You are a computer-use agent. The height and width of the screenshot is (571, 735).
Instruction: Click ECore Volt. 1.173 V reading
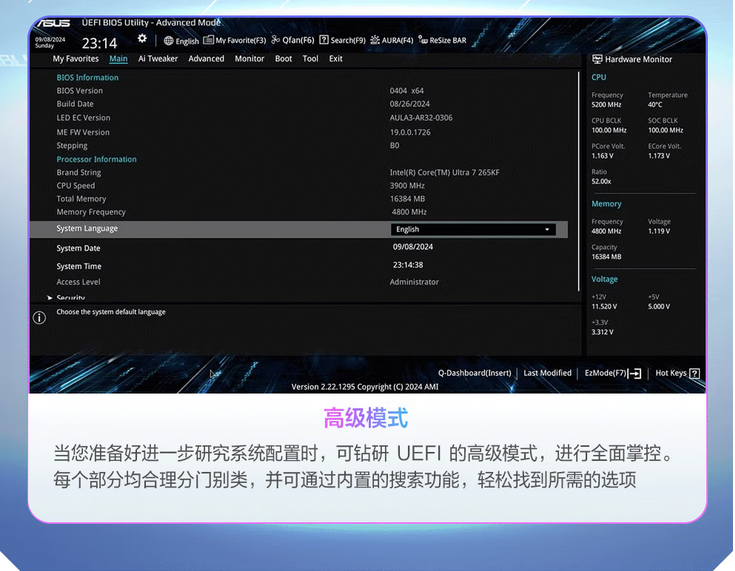click(x=659, y=156)
